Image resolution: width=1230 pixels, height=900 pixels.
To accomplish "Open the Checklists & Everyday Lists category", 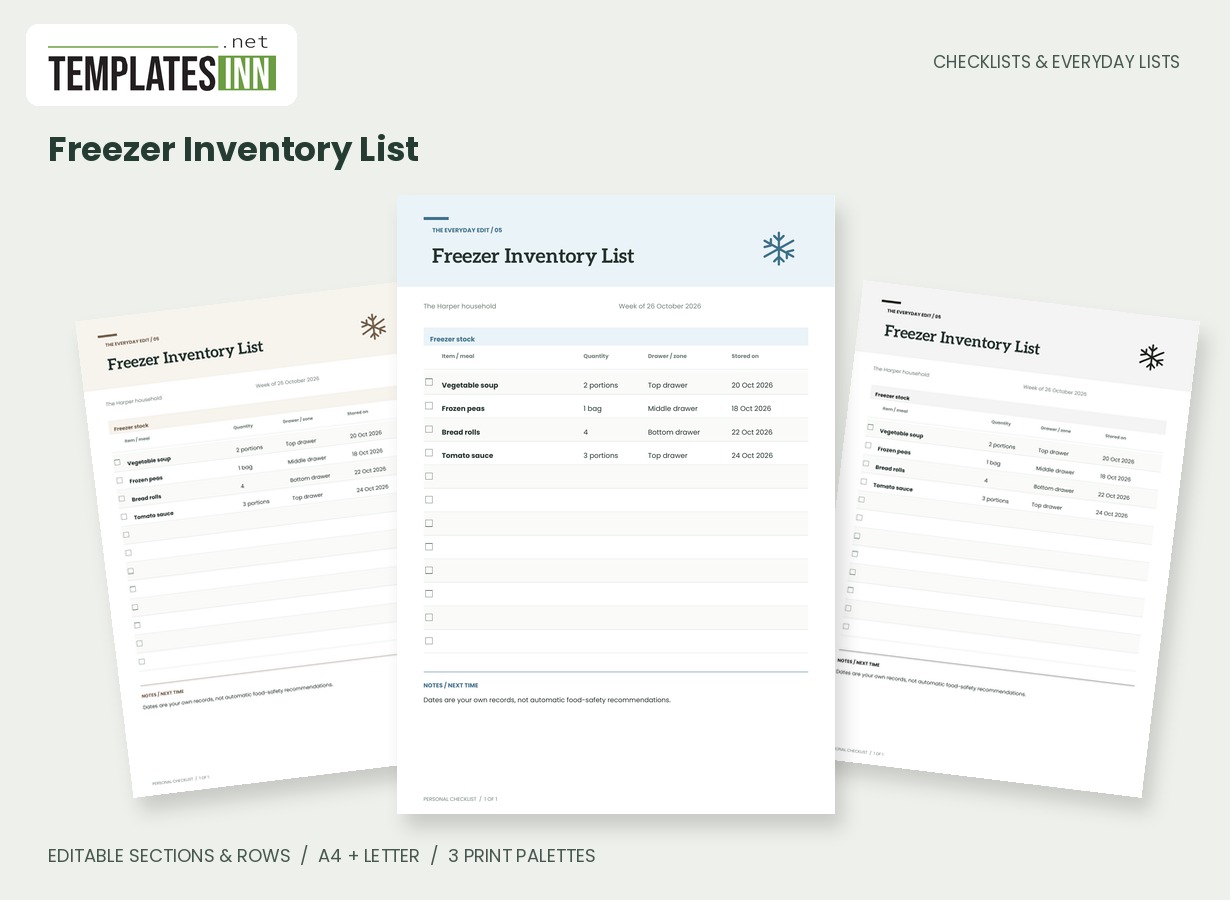I will (1056, 62).
